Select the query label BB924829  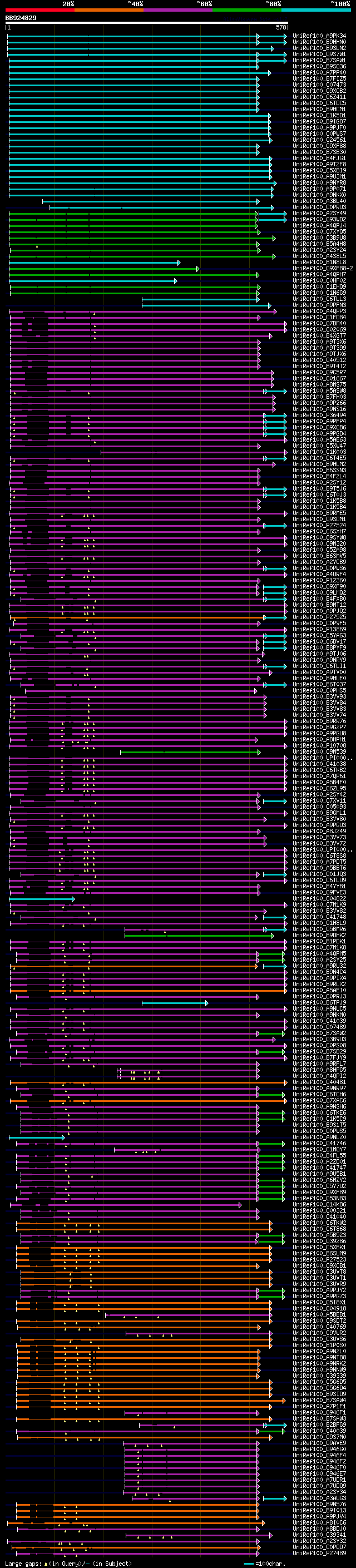pos(21,18)
